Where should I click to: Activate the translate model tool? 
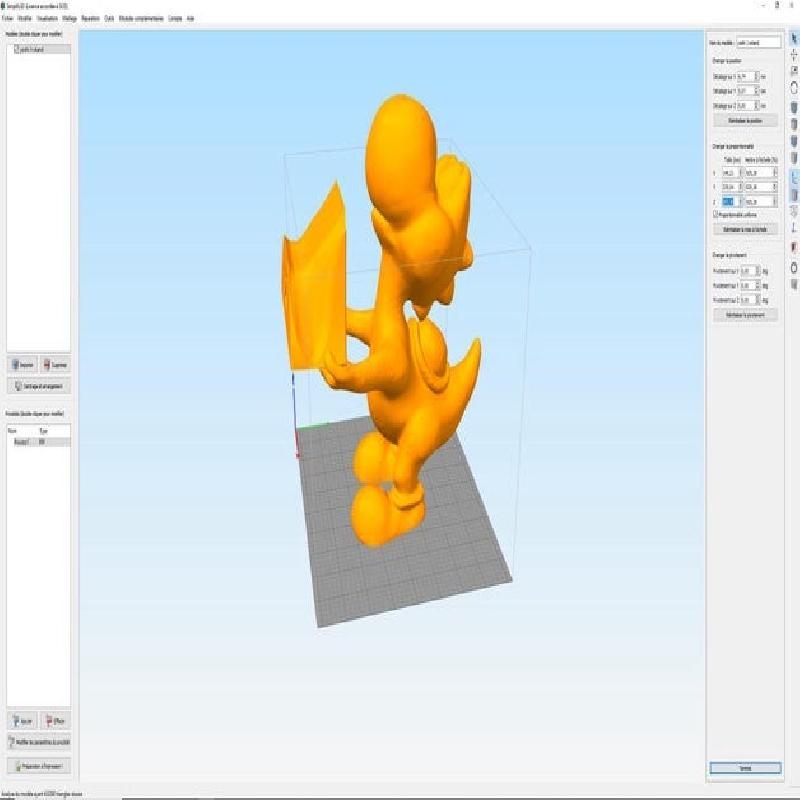pos(794,55)
